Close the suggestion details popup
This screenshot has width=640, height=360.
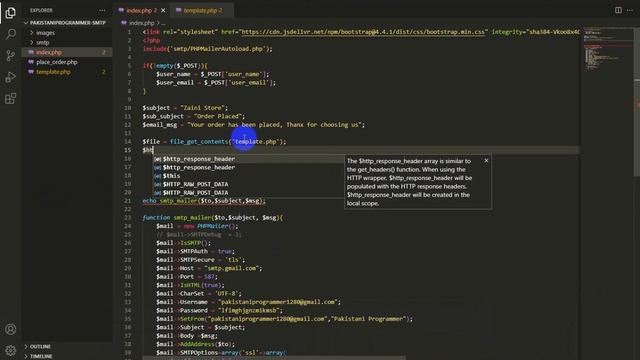pyautogui.click(x=486, y=161)
